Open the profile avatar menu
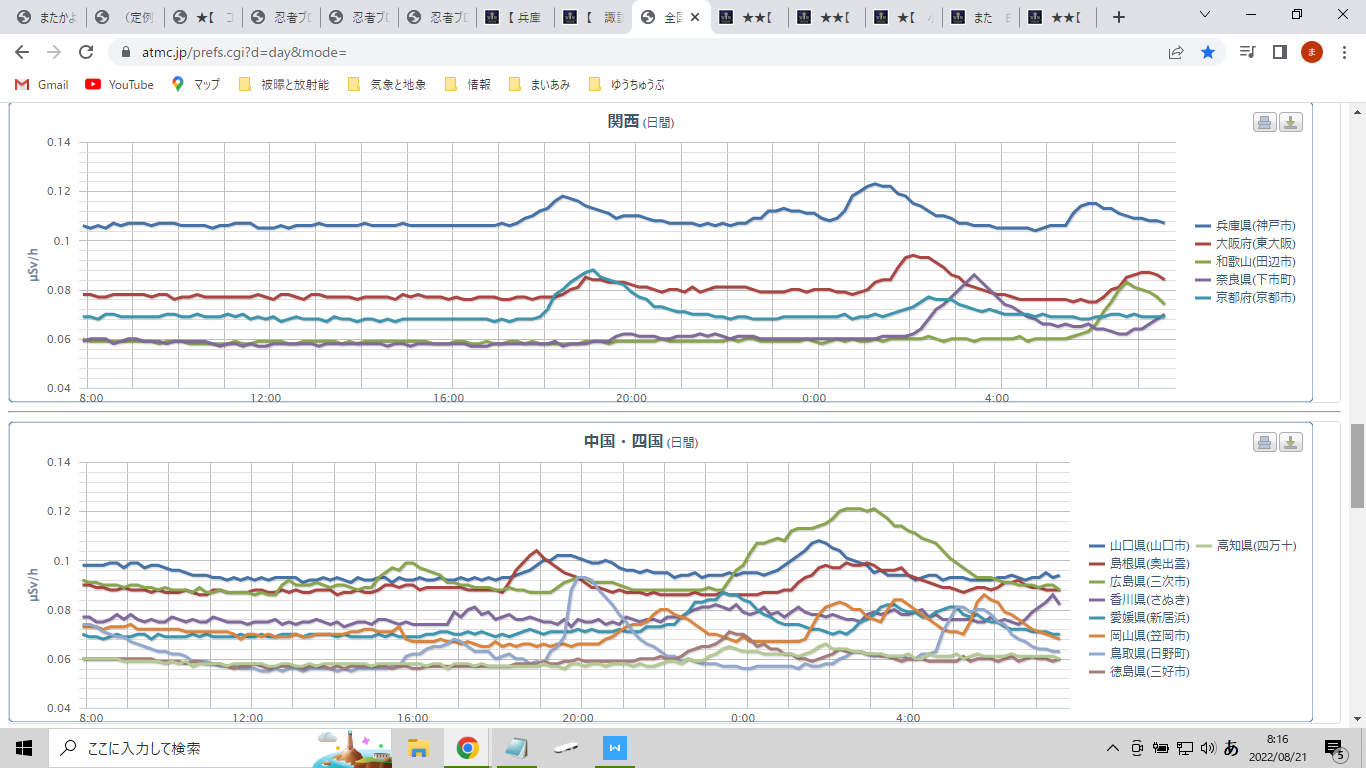The height and width of the screenshot is (768, 1366). coord(1311,52)
